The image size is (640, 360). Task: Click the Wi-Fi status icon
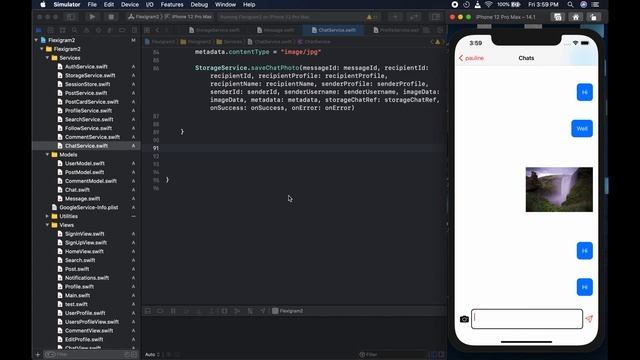(489, 4)
